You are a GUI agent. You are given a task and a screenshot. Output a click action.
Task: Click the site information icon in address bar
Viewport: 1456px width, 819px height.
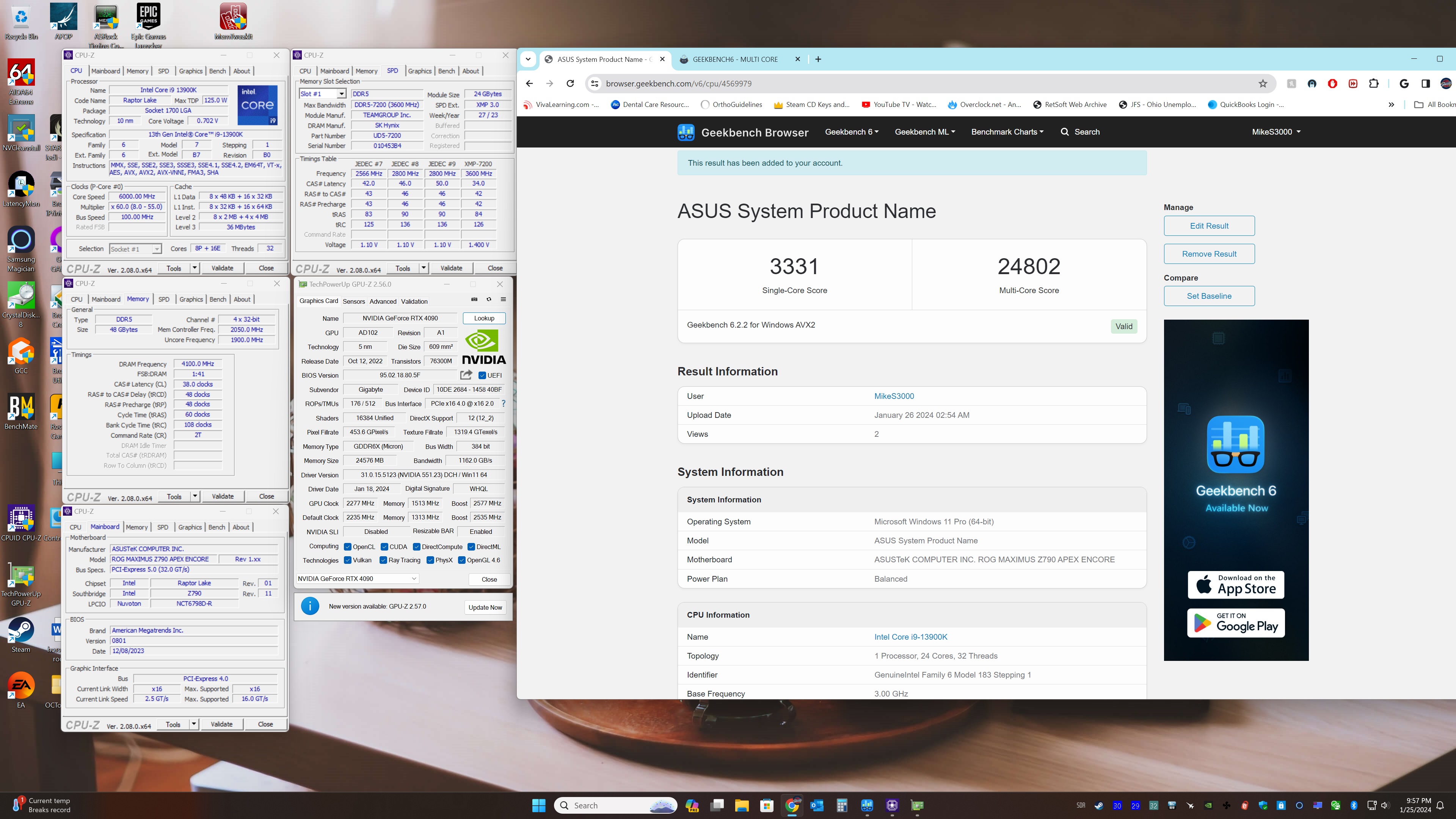click(x=594, y=84)
